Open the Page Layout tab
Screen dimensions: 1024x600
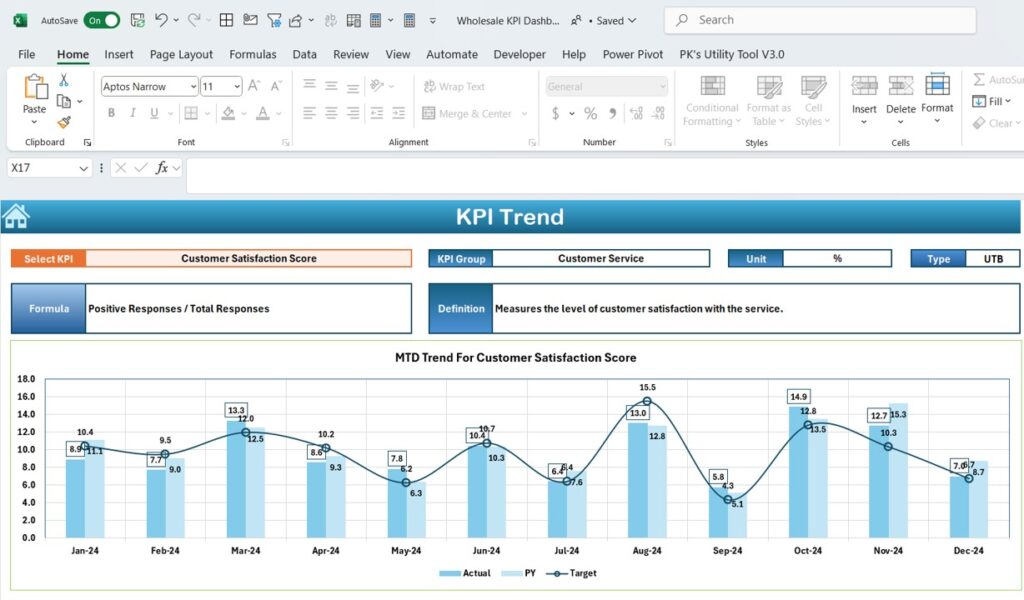181,54
